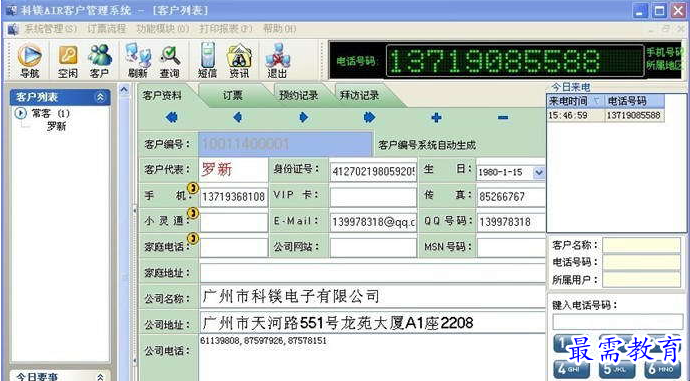Open the 客户 customers toolbar icon

[x=100, y=61]
